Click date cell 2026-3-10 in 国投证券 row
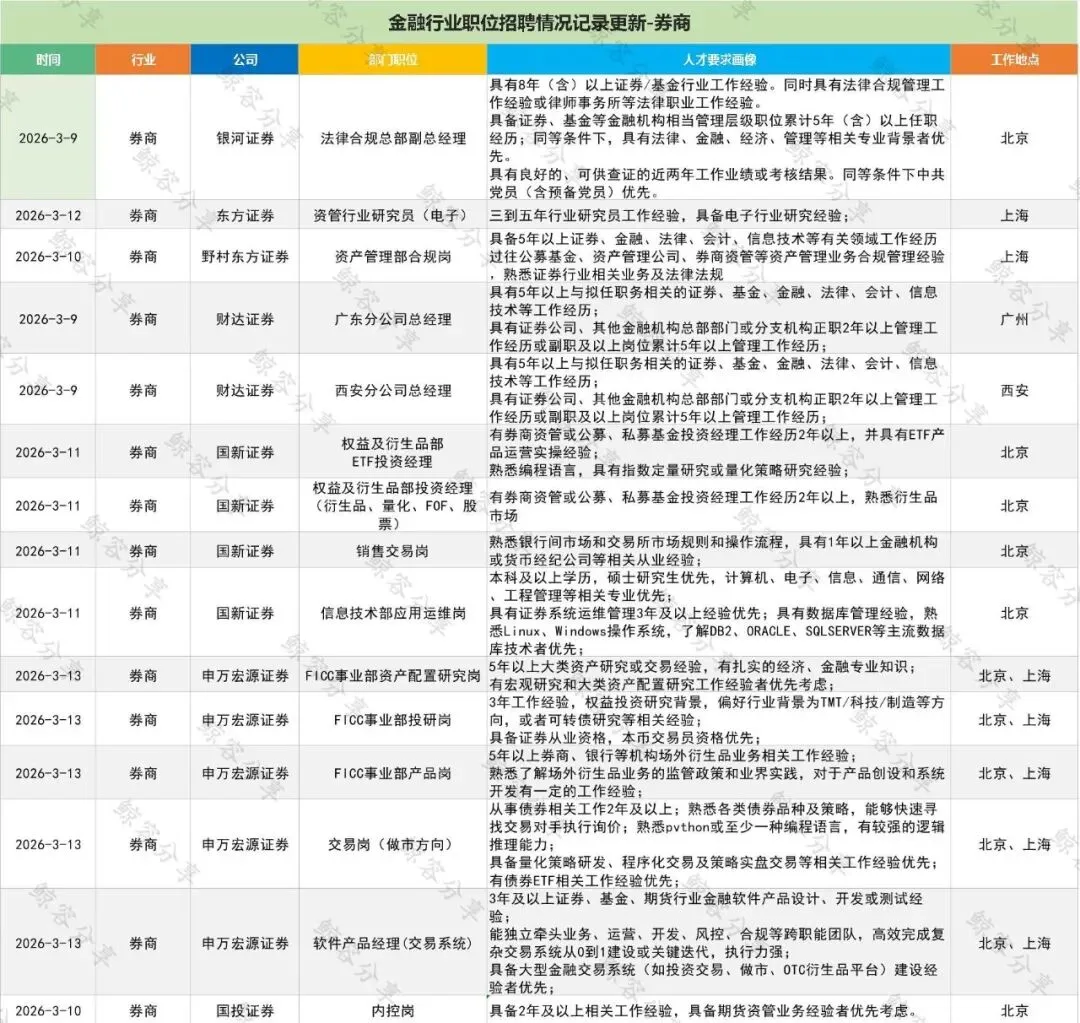The width and height of the screenshot is (1080, 1023). (x=48, y=1011)
